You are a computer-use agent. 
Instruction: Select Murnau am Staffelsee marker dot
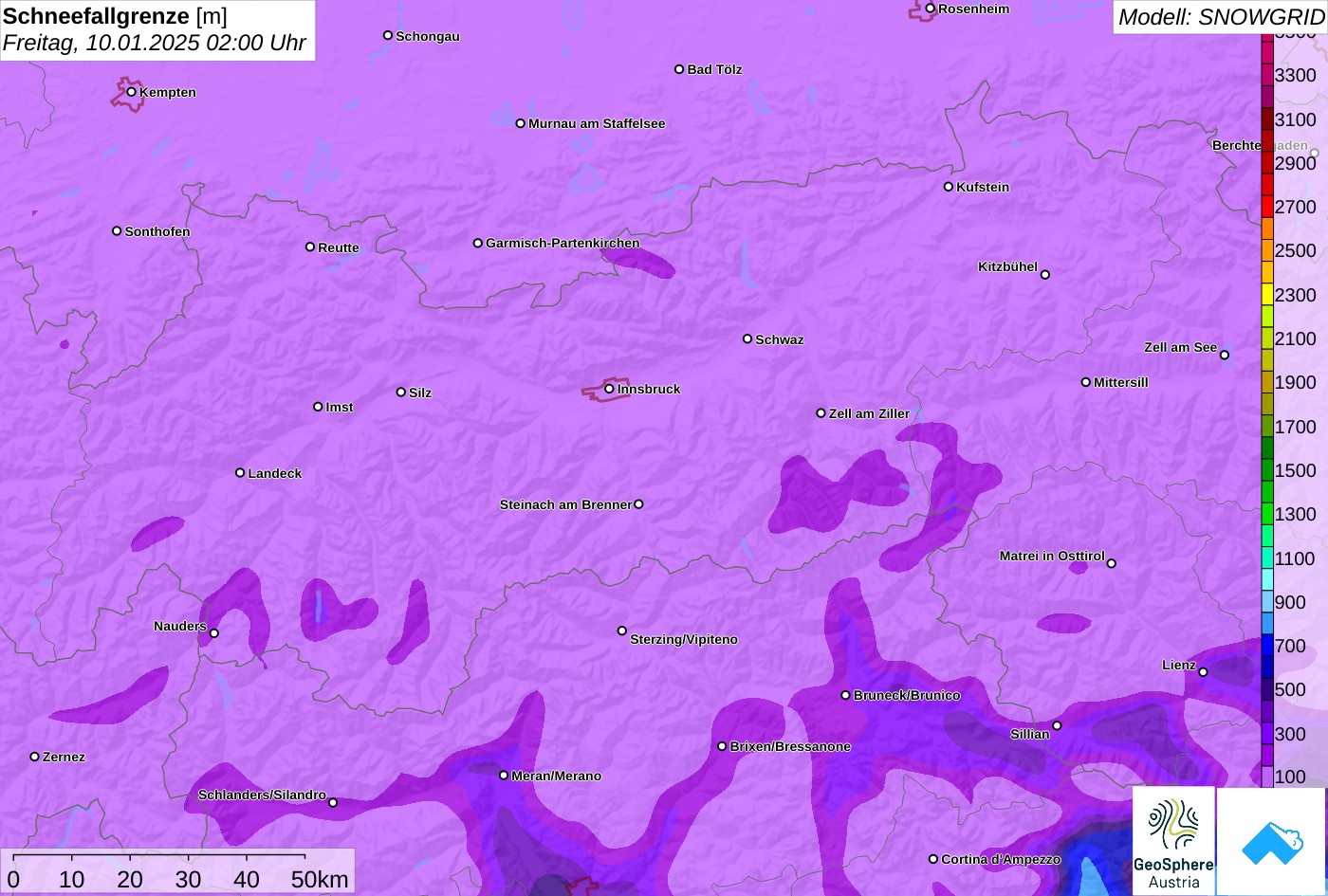(521, 123)
